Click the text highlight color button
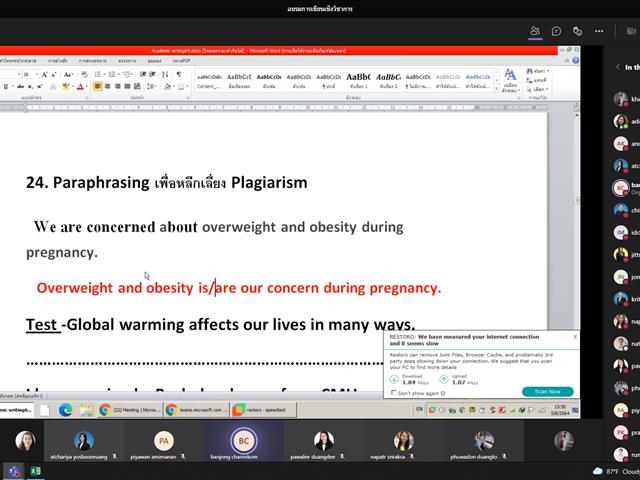Image resolution: width=640 pixels, height=480 pixels. point(66,87)
